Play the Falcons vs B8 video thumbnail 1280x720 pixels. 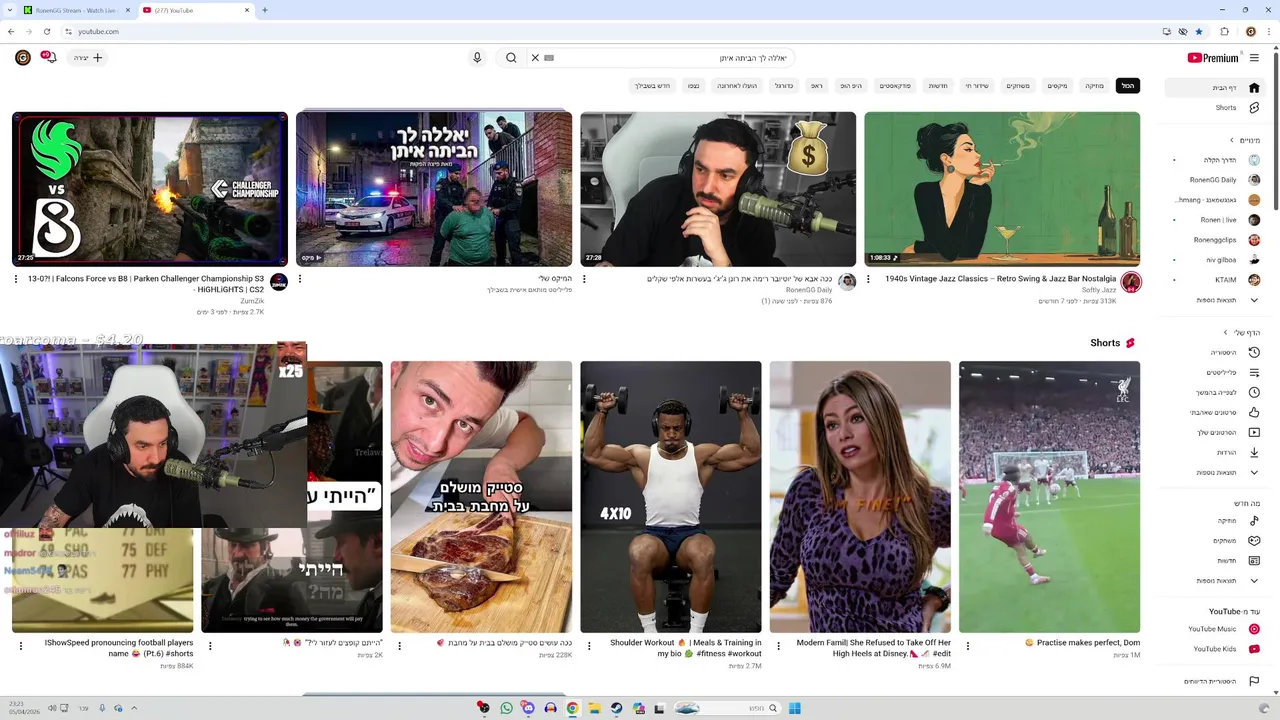150,189
